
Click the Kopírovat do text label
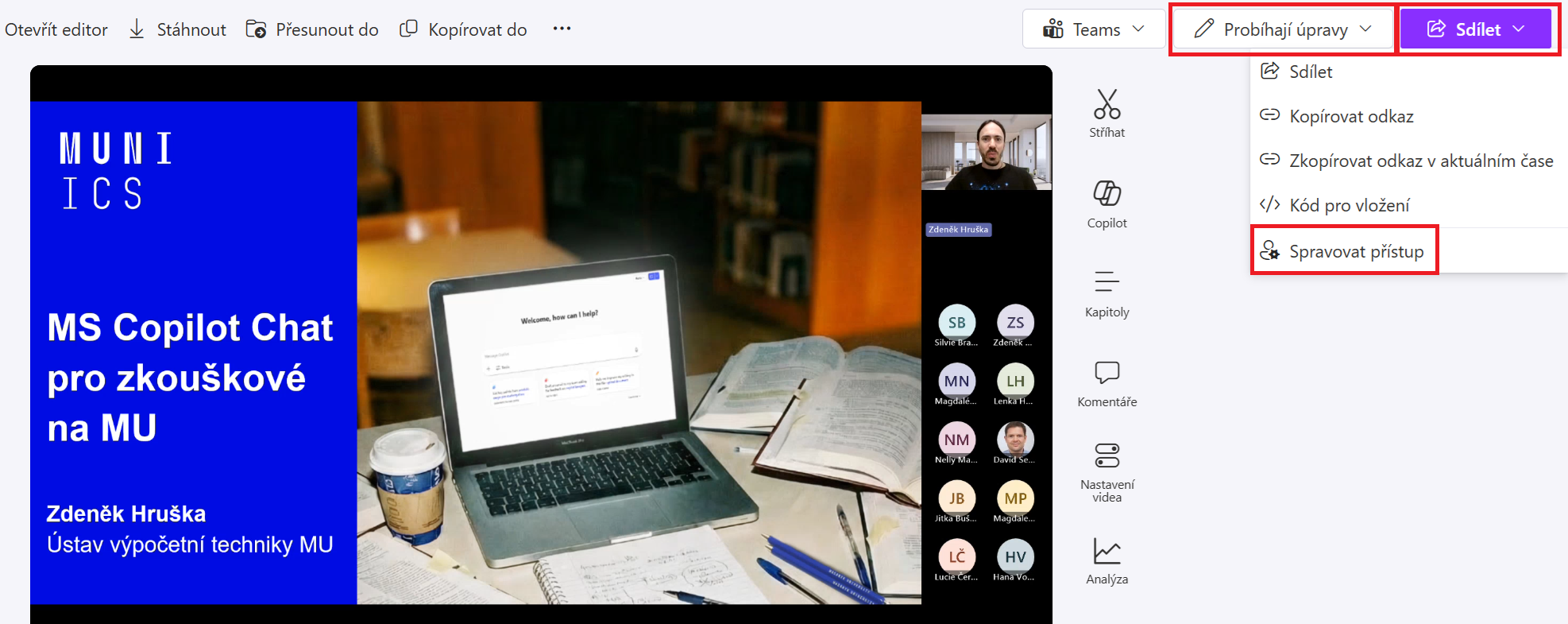pos(477,29)
